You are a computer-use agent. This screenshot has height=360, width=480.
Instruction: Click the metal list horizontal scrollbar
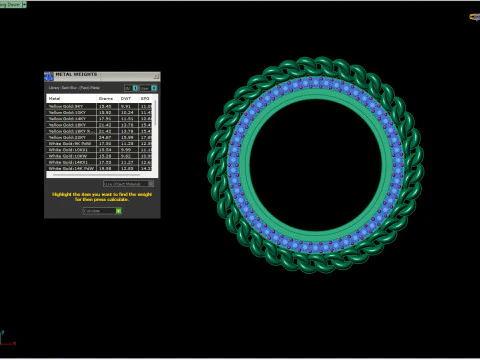(x=97, y=175)
